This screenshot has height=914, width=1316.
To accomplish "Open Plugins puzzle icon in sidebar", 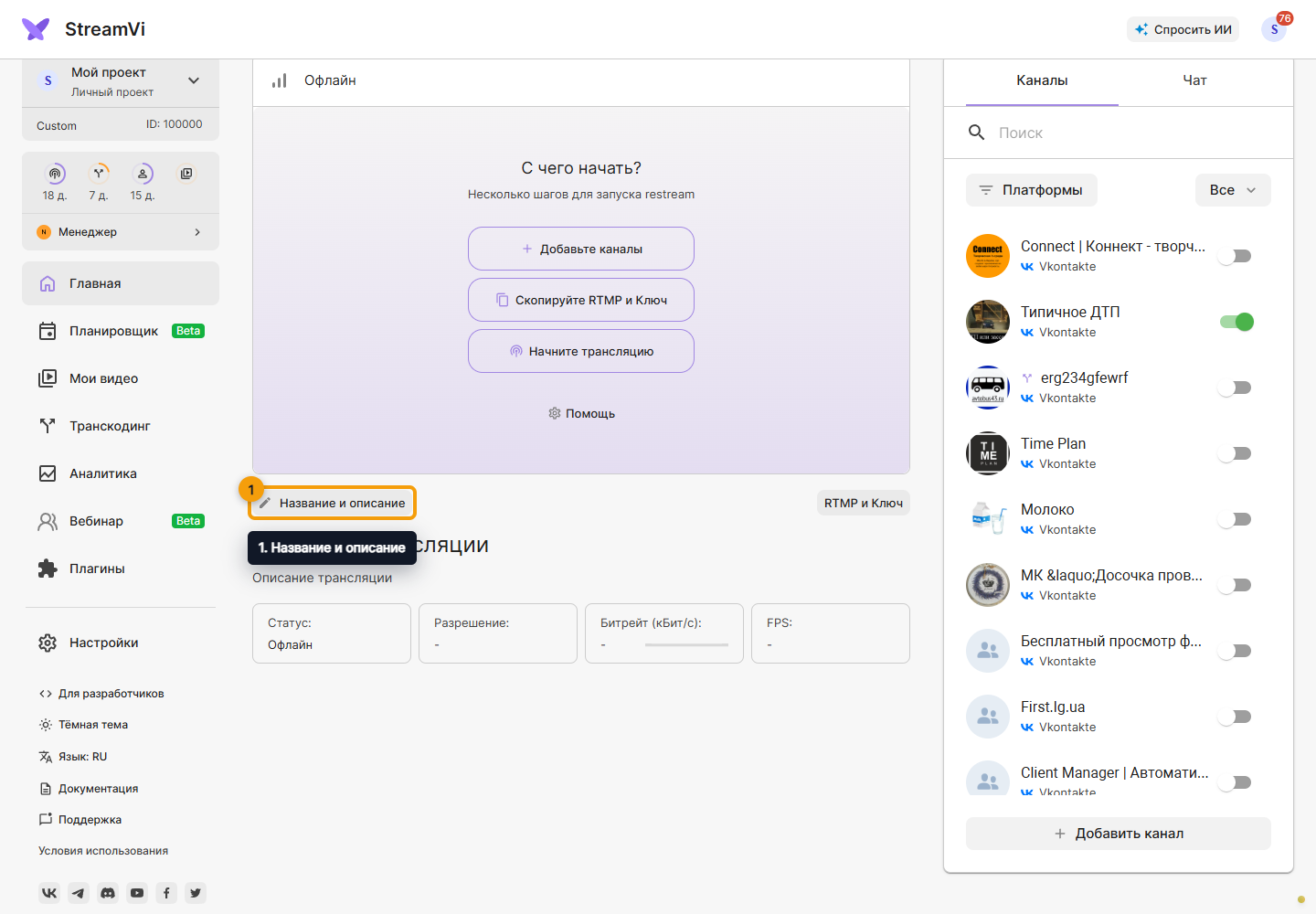I will (x=48, y=569).
